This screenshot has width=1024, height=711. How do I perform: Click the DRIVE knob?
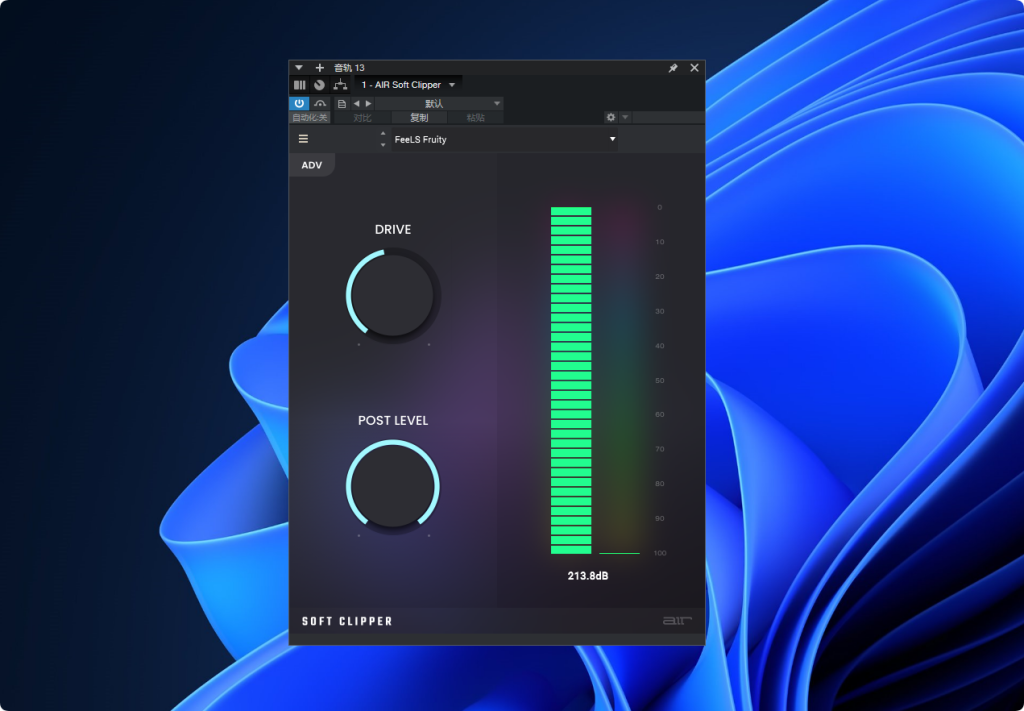pos(393,296)
